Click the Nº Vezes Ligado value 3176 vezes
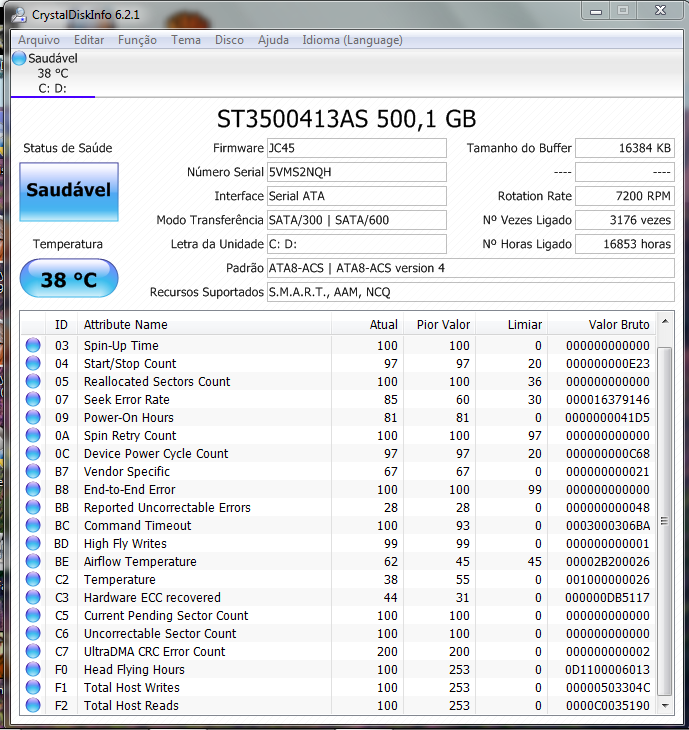 point(625,220)
